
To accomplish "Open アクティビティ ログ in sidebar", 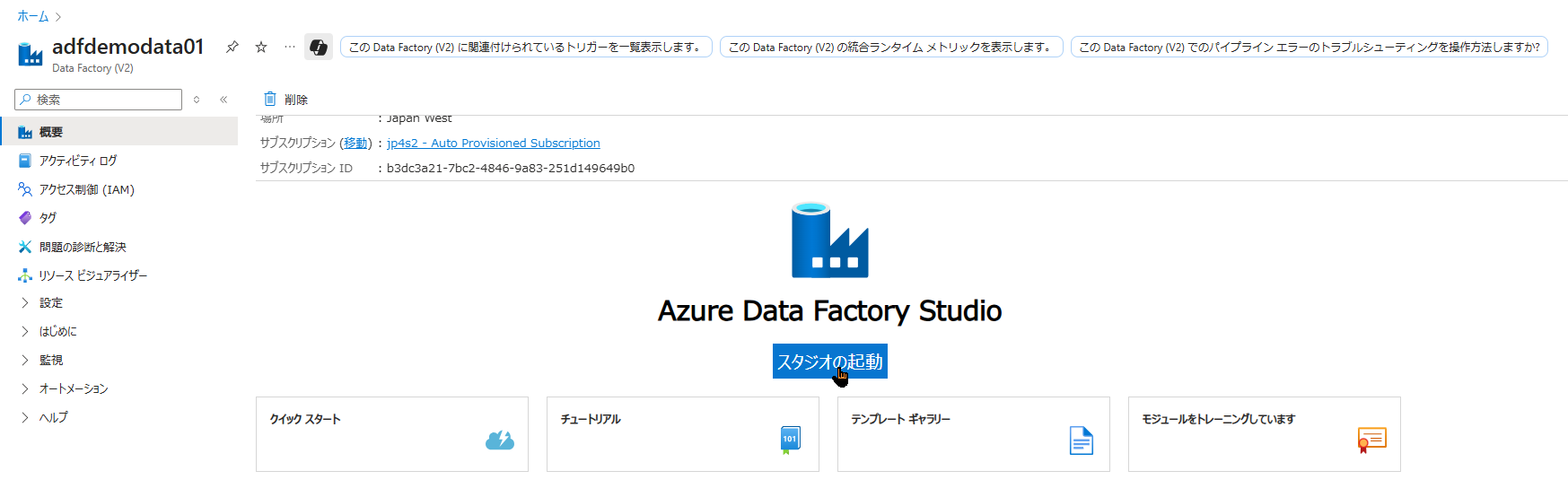I will (78, 161).
